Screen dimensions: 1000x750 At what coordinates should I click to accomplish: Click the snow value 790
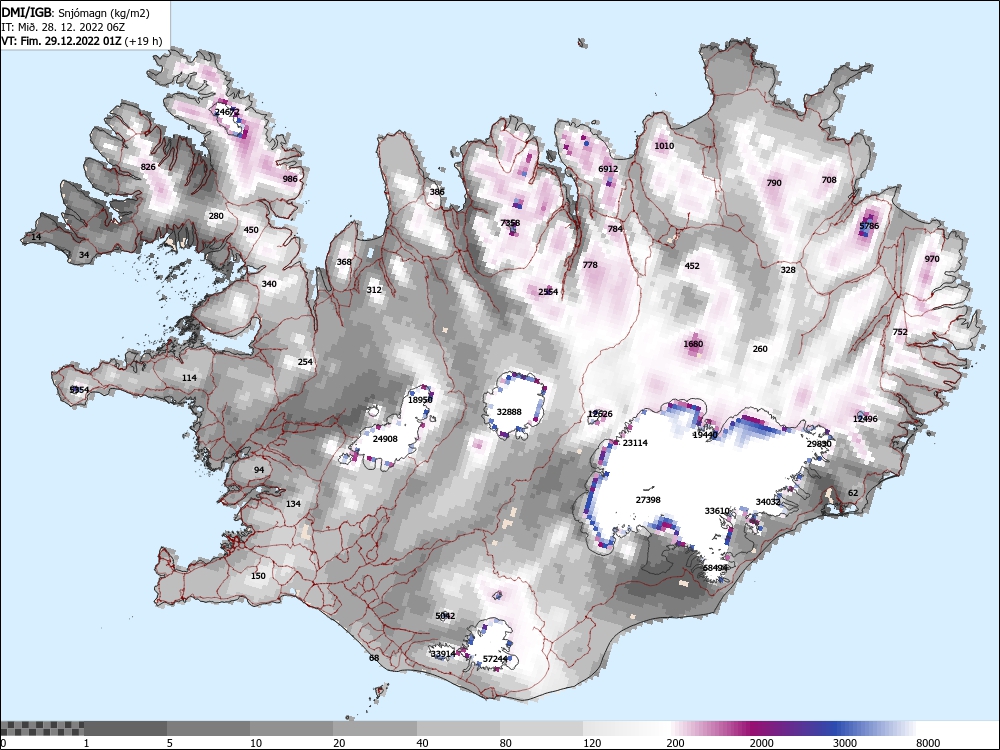(x=774, y=183)
